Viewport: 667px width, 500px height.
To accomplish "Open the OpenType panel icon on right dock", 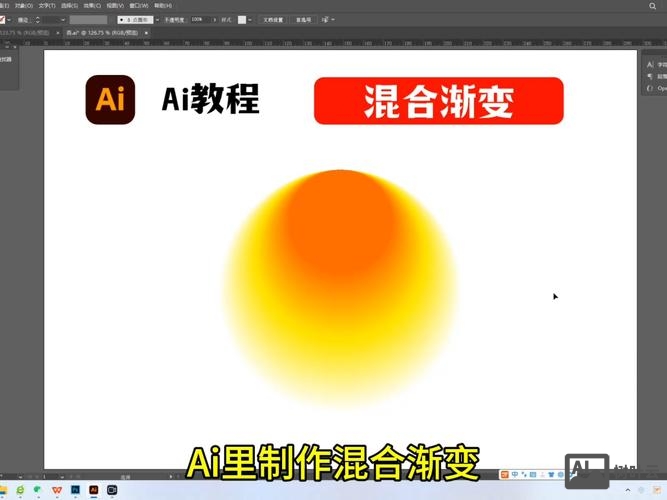I will (x=650, y=89).
